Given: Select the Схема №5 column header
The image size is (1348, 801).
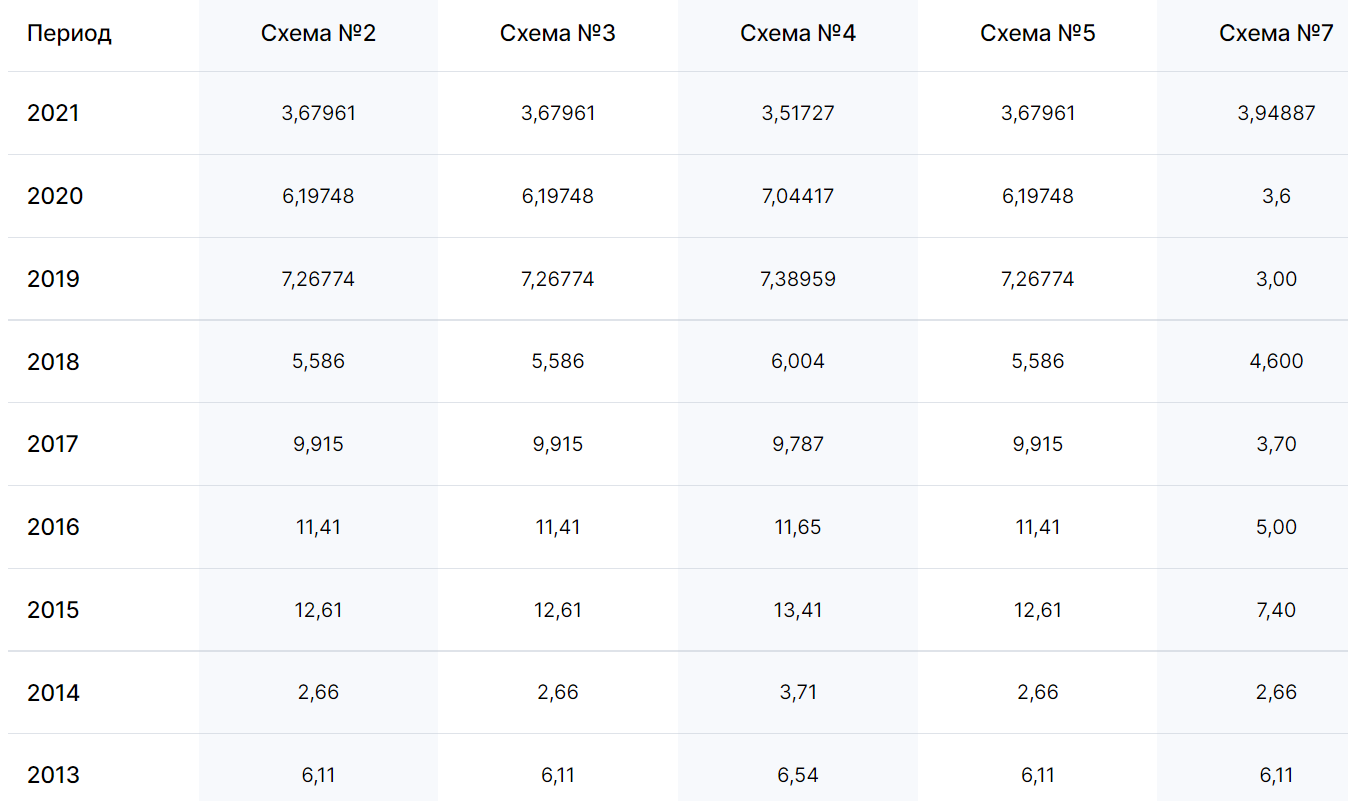Looking at the screenshot, I should coord(1038,34).
